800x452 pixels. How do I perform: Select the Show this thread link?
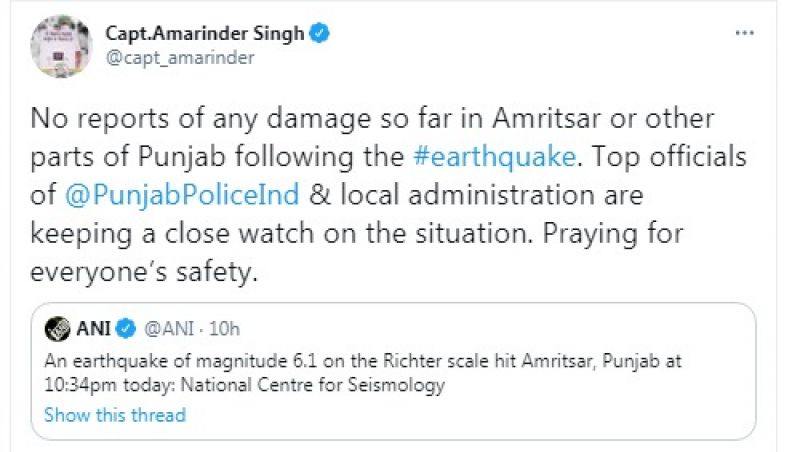(x=115, y=414)
